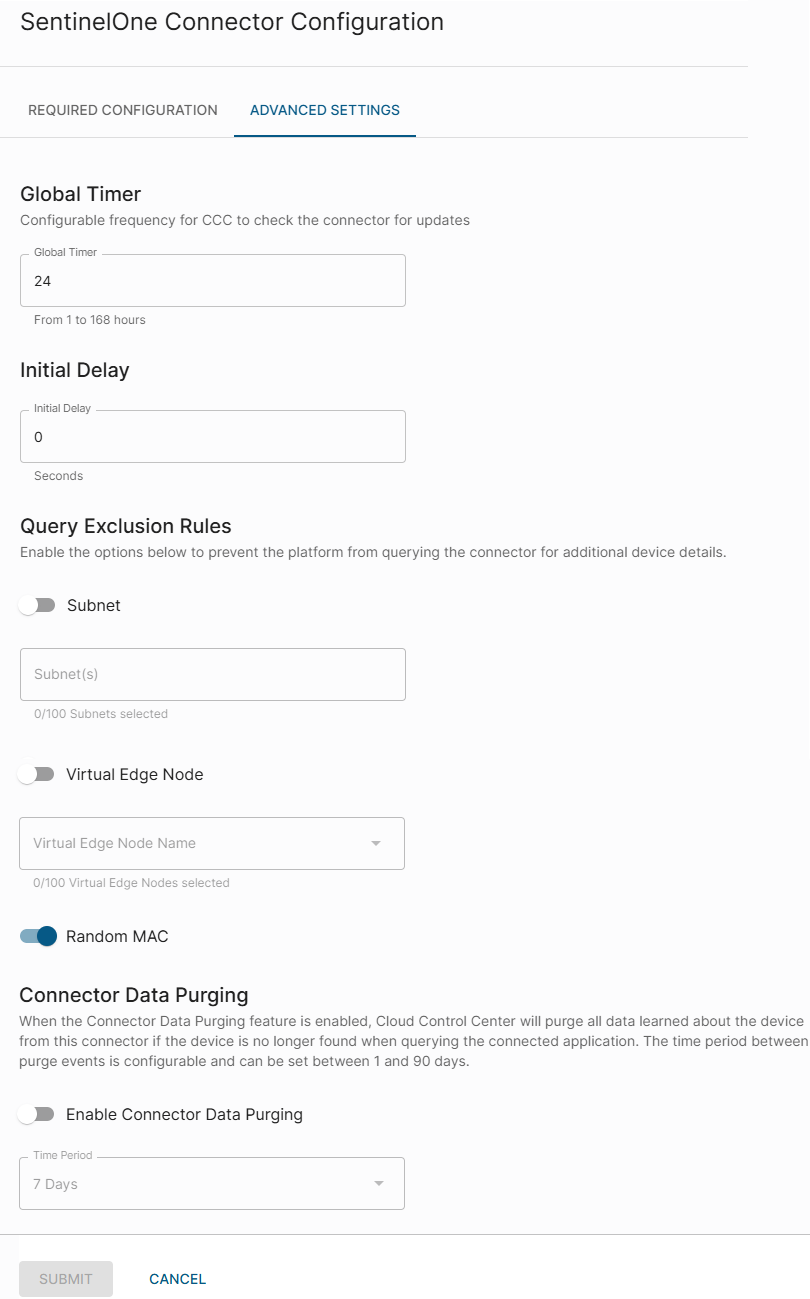Click the '0/100 Subnets selected' text
This screenshot has height=1299, width=810.
(101, 714)
